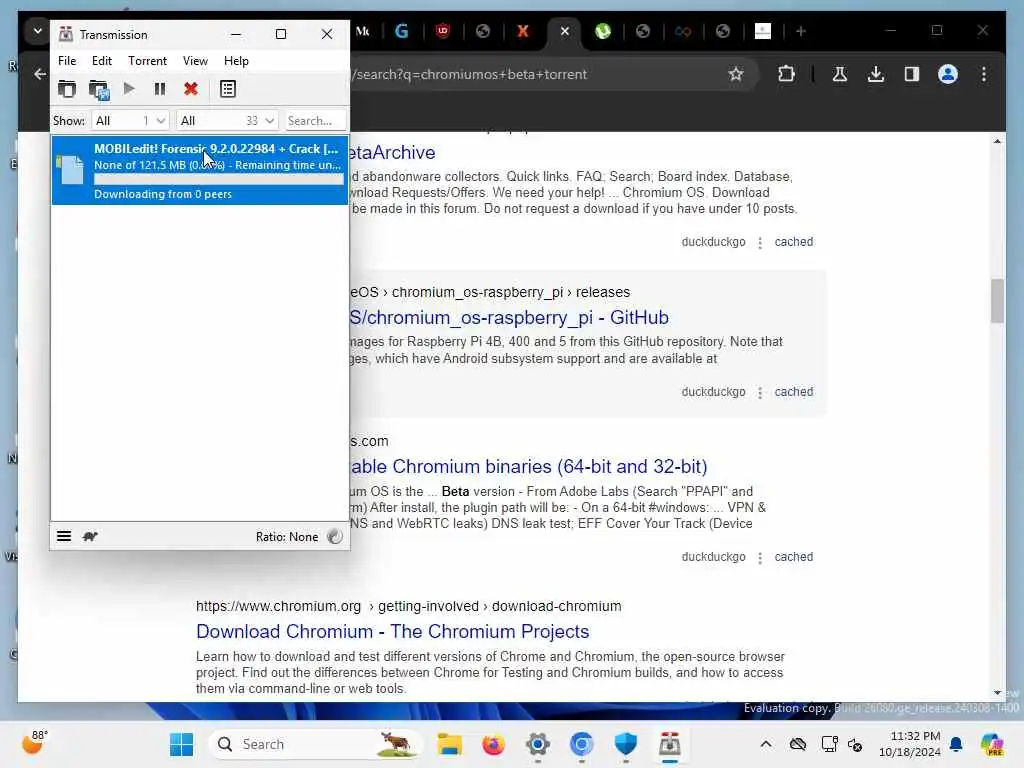The image size is (1024, 768).
Task: Click the browser address bar URL
Action: pyautogui.click(x=470, y=74)
